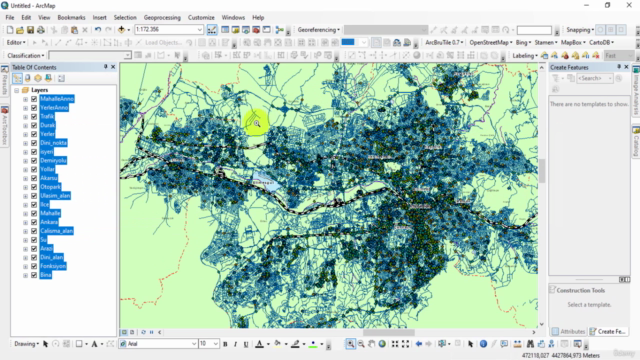Screen dimensions: 640x360
Task: Expand the Fonksiyon layer
Action: pyautogui.click(x=25, y=266)
